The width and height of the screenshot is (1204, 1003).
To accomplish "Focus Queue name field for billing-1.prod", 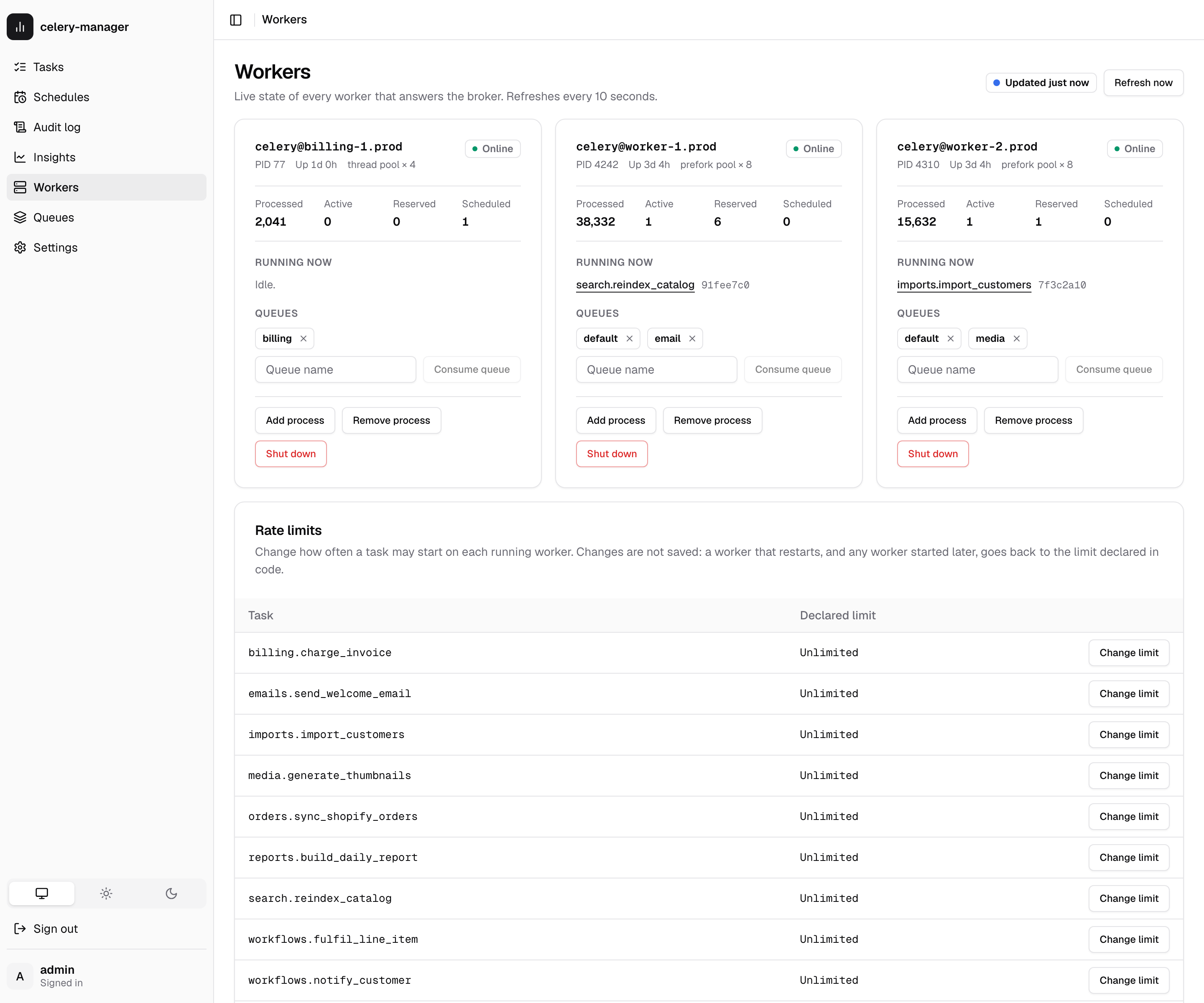I will 335,370.
